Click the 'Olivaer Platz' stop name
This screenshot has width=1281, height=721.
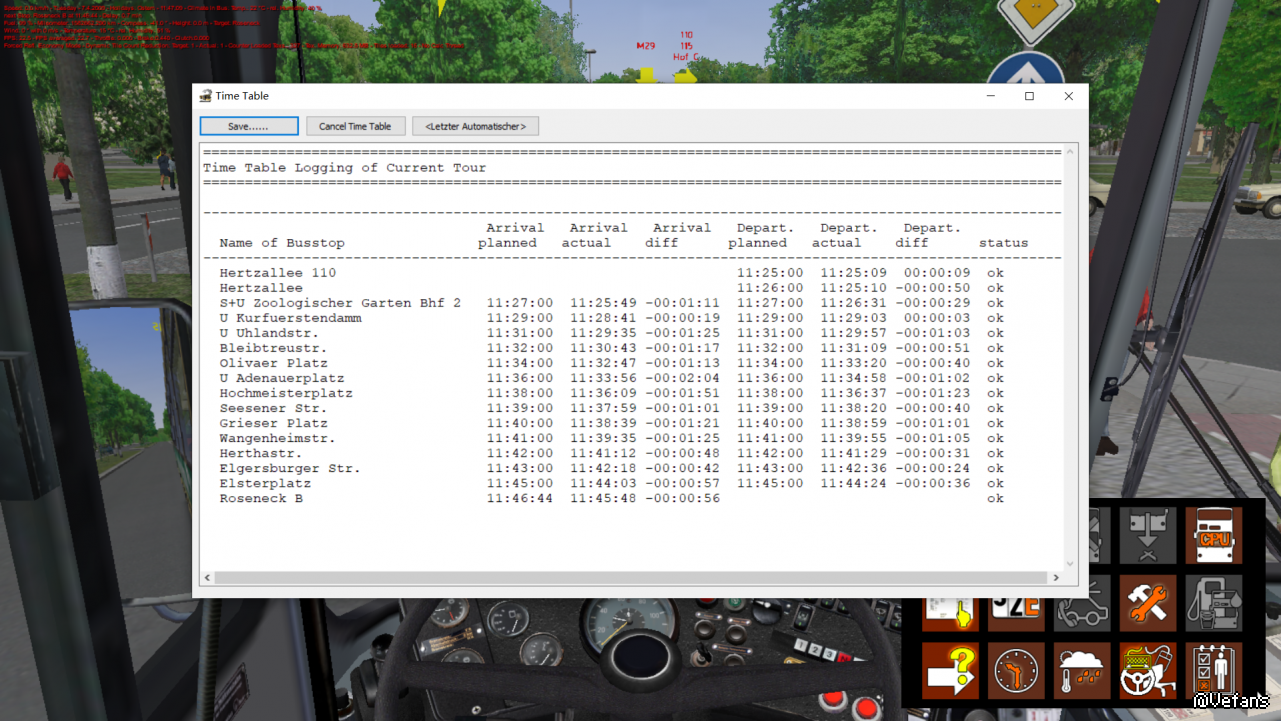pos(273,363)
